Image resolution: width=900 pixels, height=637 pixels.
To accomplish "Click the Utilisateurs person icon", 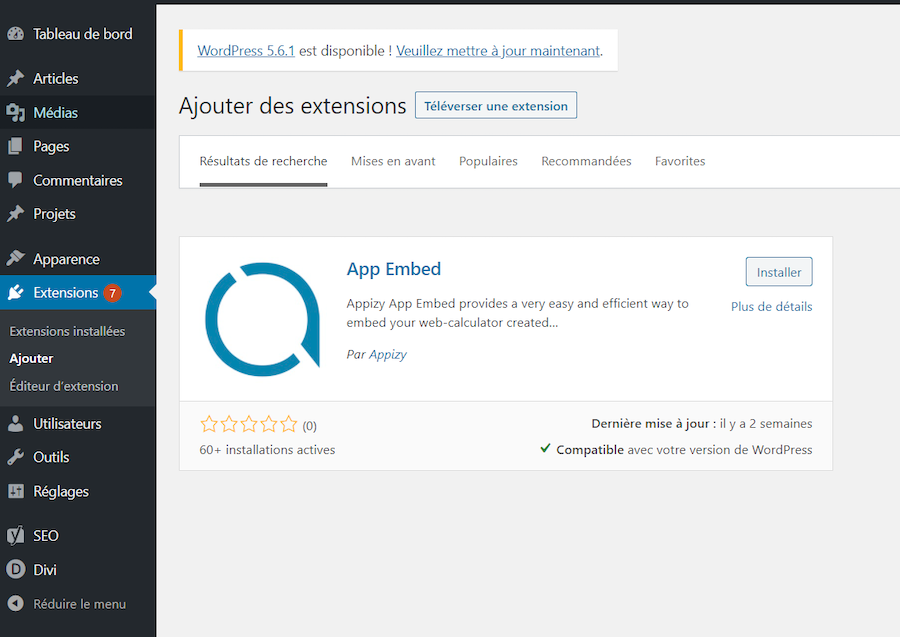I will pos(15,424).
